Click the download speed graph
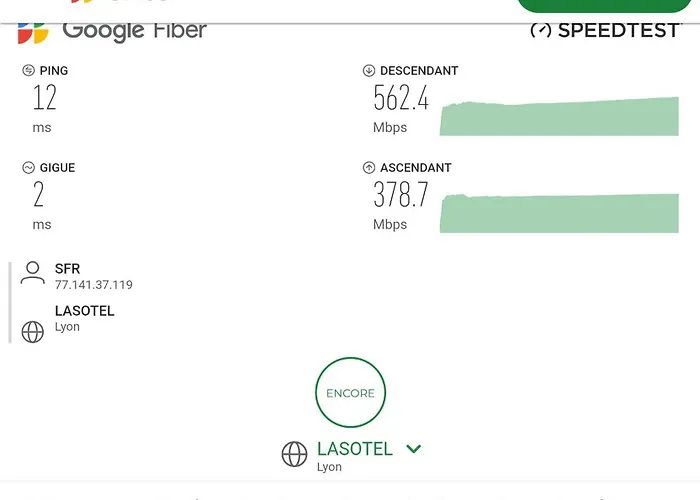The height and width of the screenshot is (500, 700). pyautogui.click(x=559, y=116)
